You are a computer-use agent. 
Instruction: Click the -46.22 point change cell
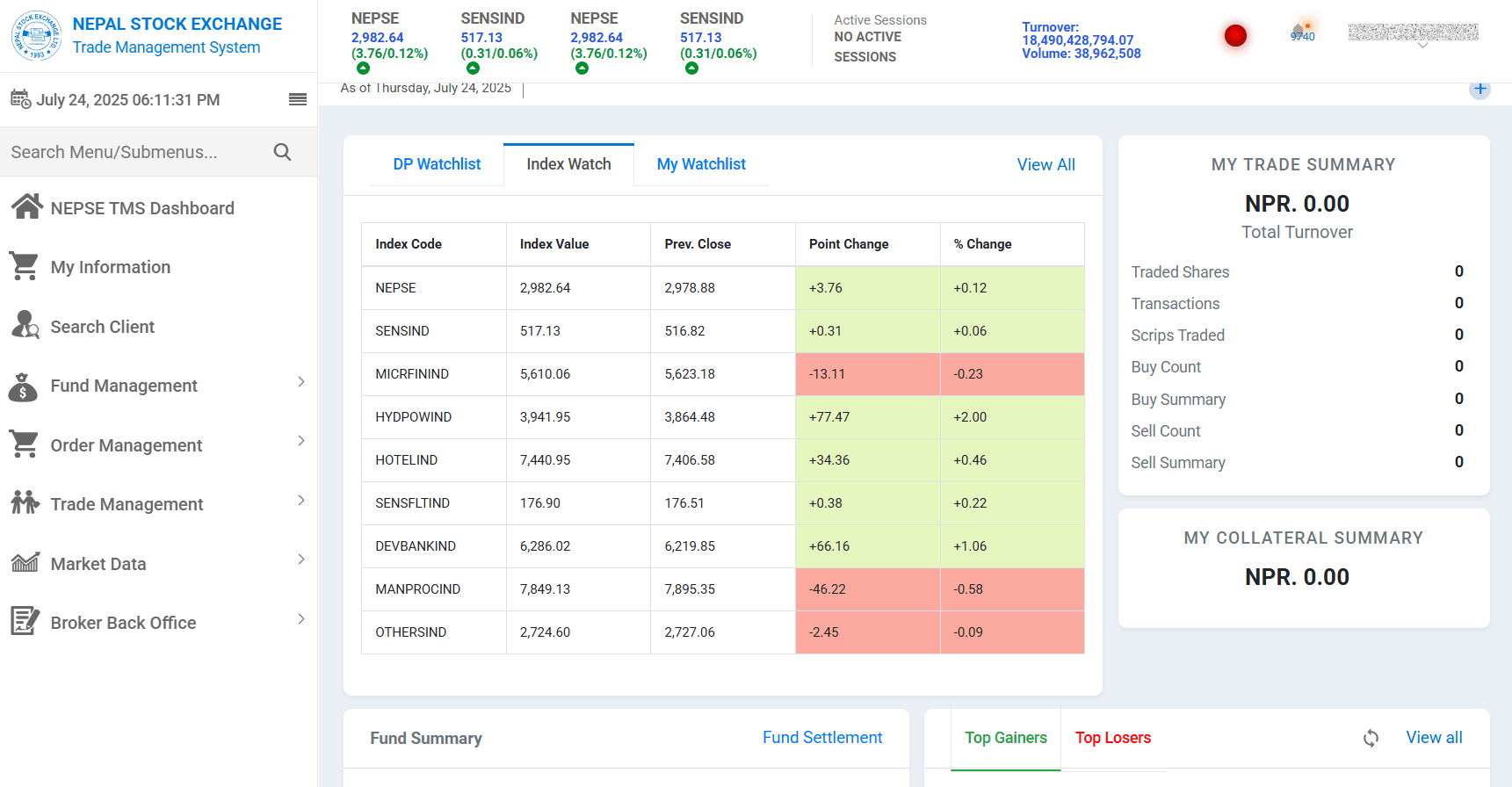[x=867, y=589]
